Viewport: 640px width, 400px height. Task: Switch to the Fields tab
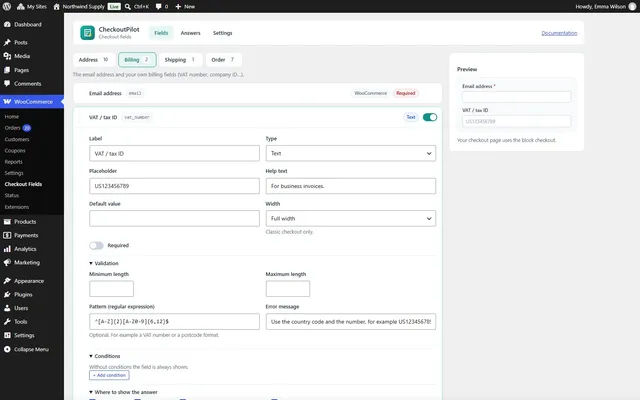(x=161, y=33)
